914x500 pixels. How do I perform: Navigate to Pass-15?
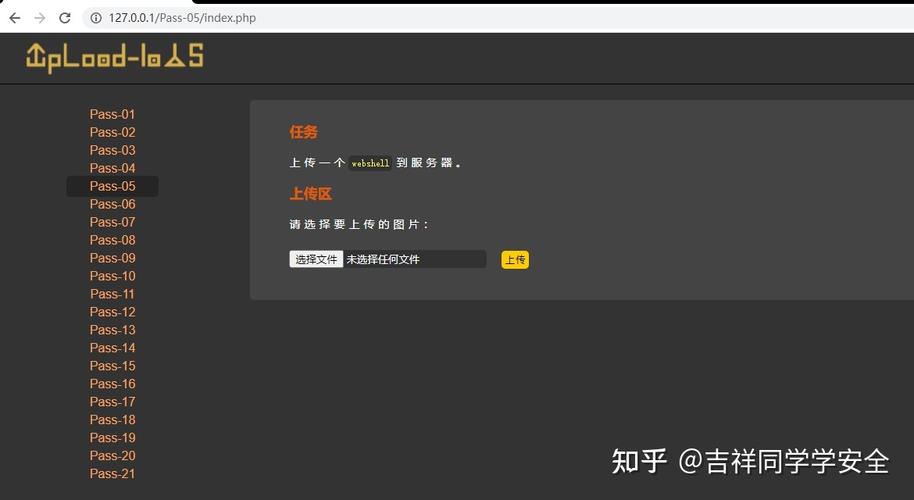tap(113, 366)
